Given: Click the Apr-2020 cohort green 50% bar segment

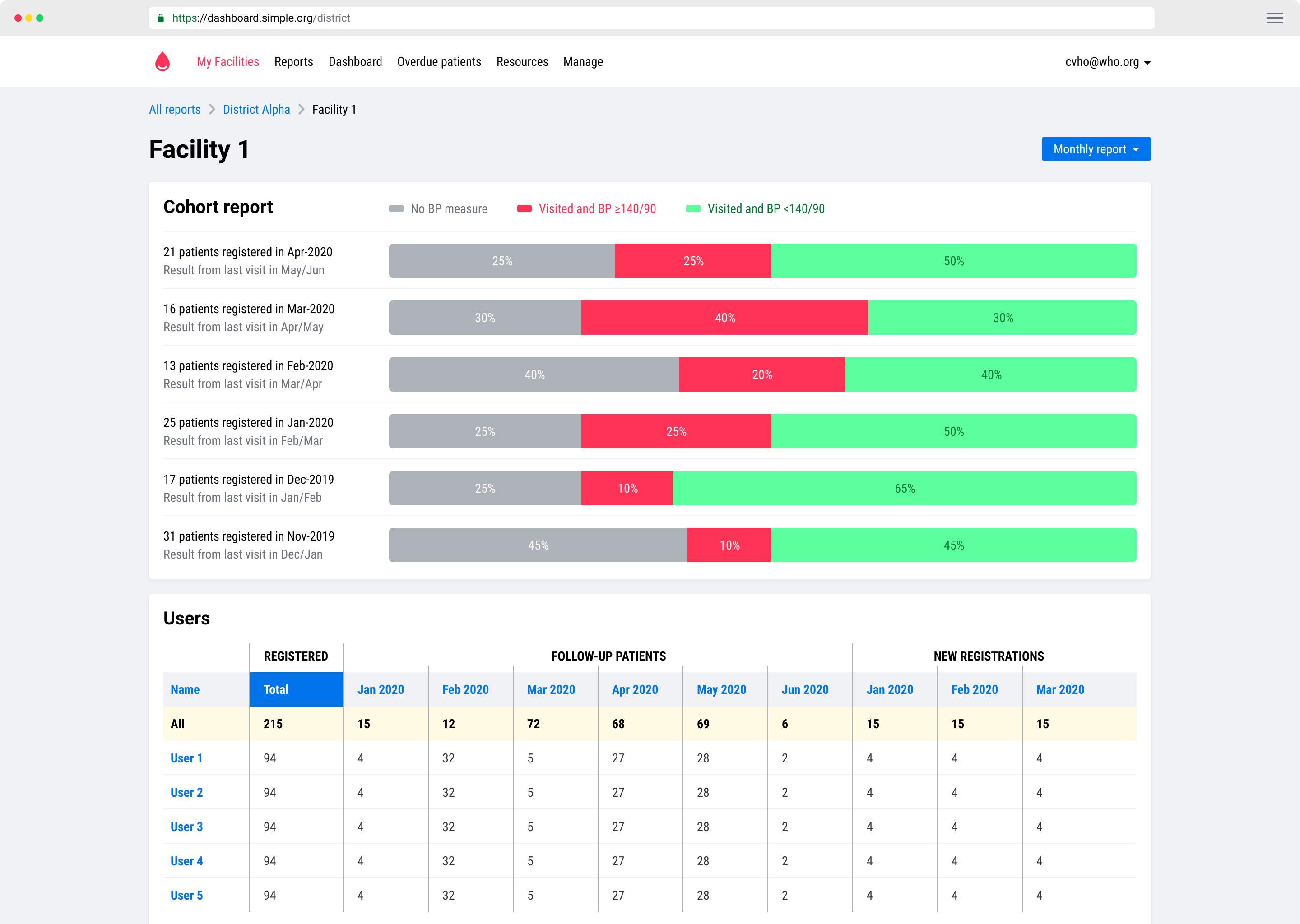Looking at the screenshot, I should pos(953,261).
